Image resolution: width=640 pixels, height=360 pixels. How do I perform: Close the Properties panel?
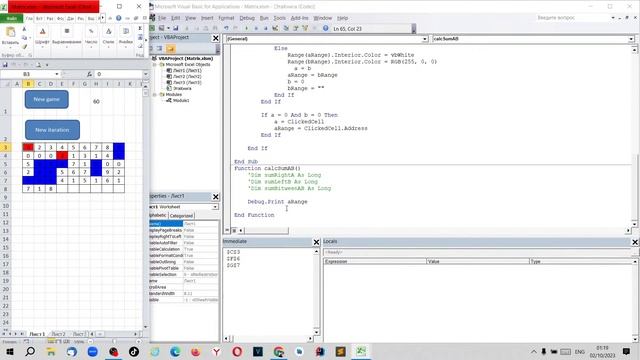[216, 197]
